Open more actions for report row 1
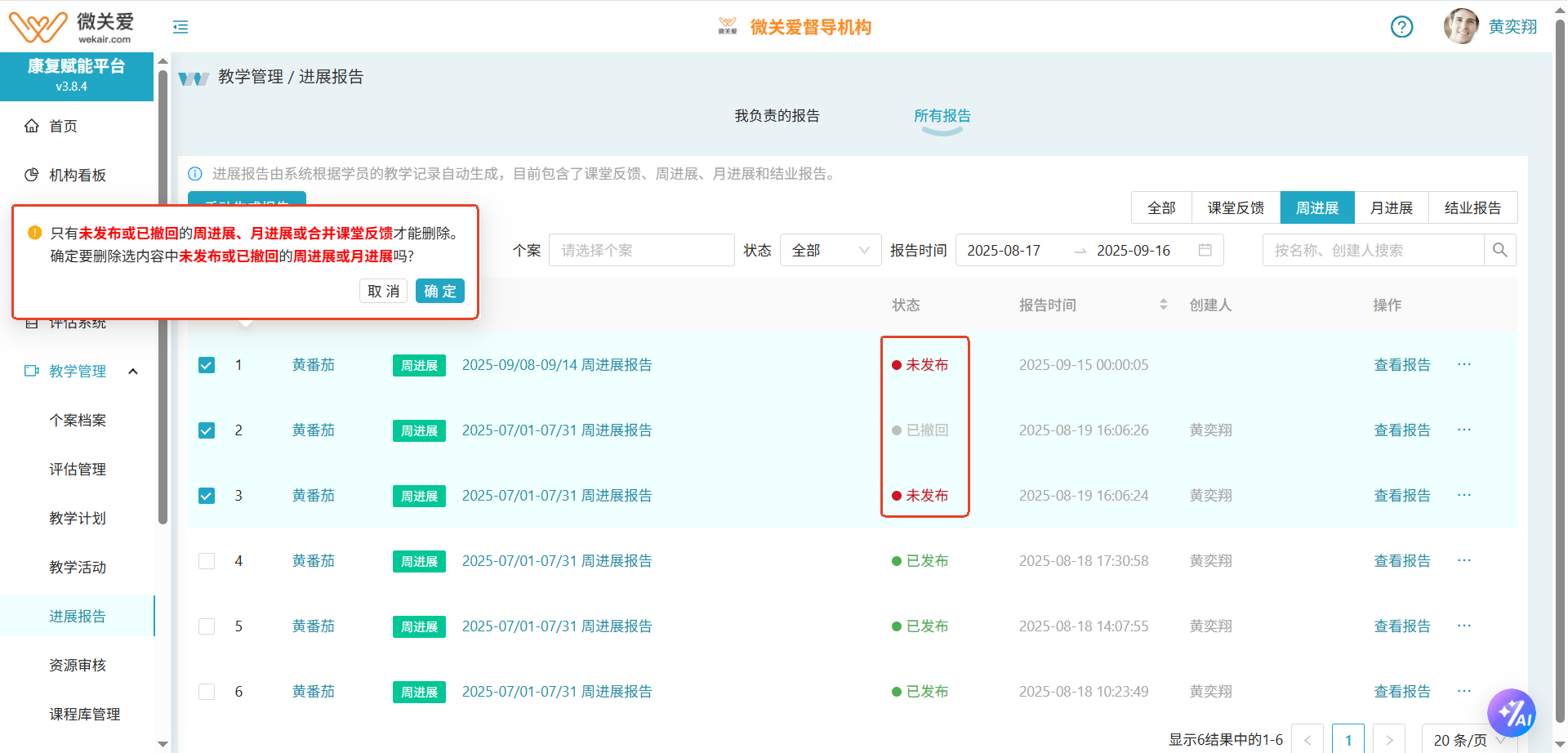This screenshot has height=753, width=1568. click(1463, 364)
